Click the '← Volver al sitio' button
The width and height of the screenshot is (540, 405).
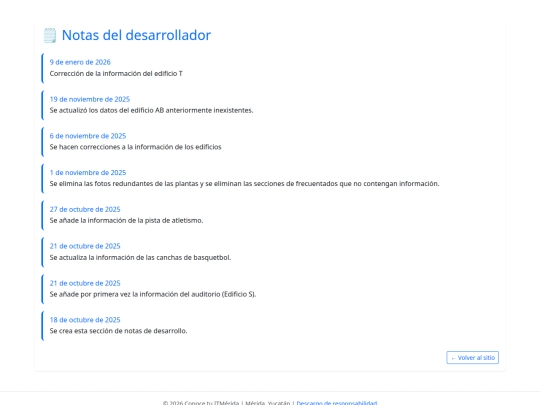coord(472,357)
